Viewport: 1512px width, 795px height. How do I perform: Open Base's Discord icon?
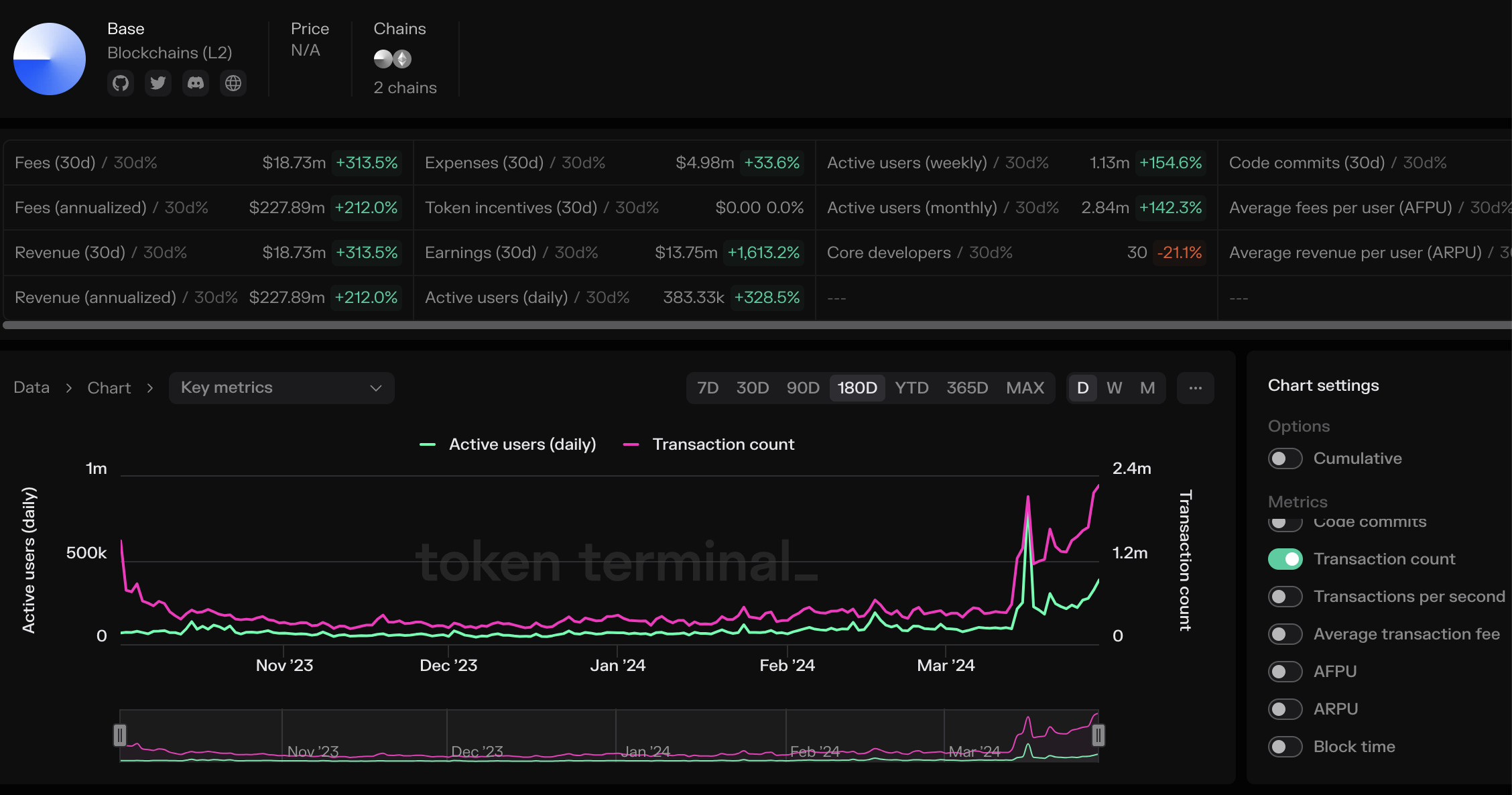pyautogui.click(x=196, y=83)
